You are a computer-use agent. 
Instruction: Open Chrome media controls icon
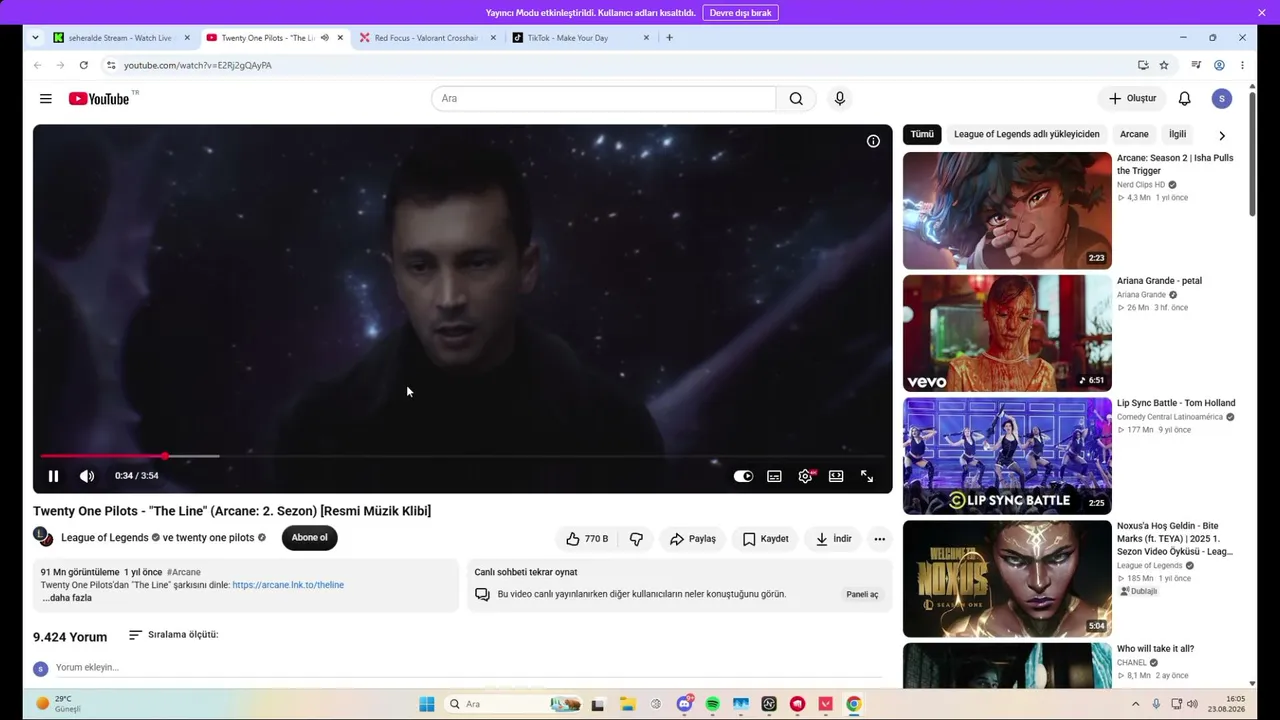pyautogui.click(x=1196, y=65)
